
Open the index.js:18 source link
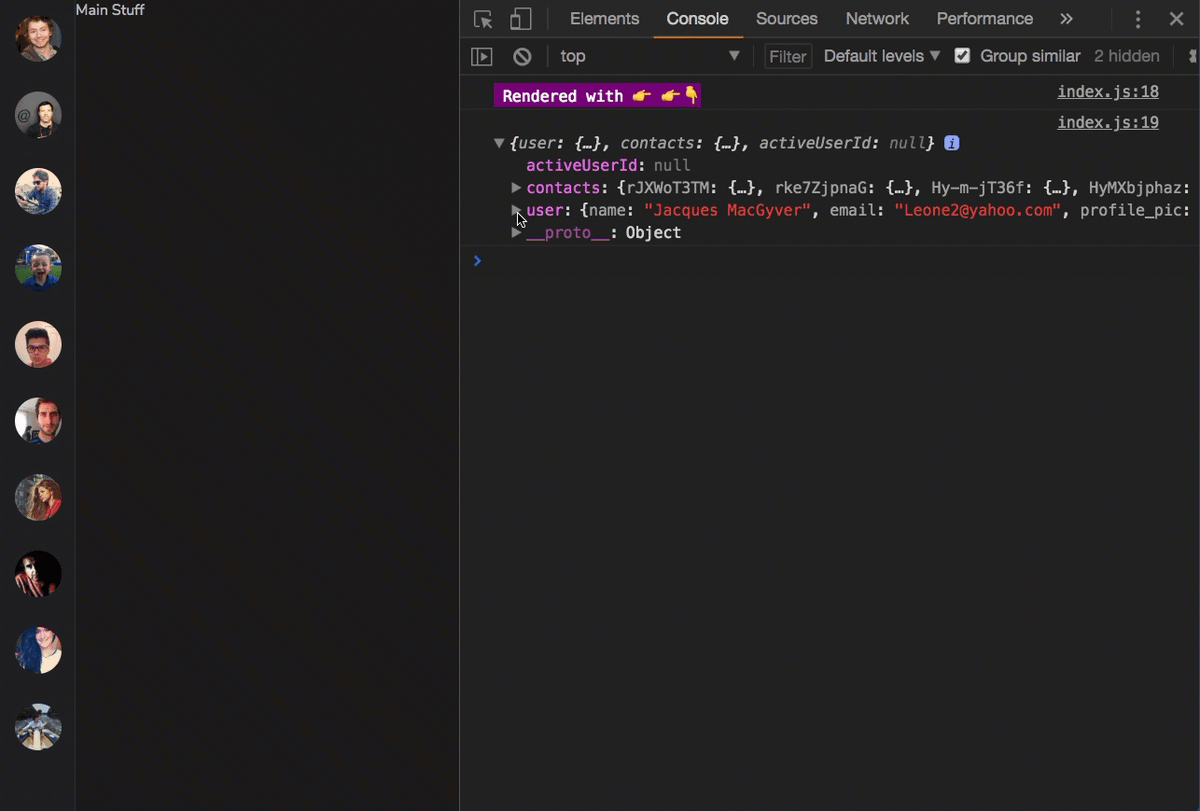point(1108,92)
